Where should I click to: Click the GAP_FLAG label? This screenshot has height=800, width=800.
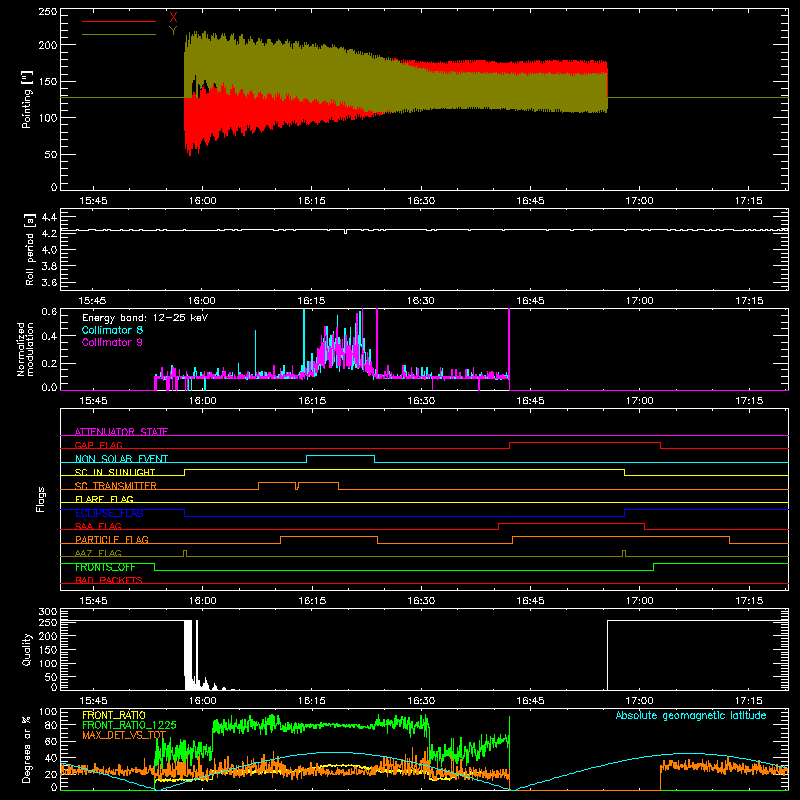98,445
